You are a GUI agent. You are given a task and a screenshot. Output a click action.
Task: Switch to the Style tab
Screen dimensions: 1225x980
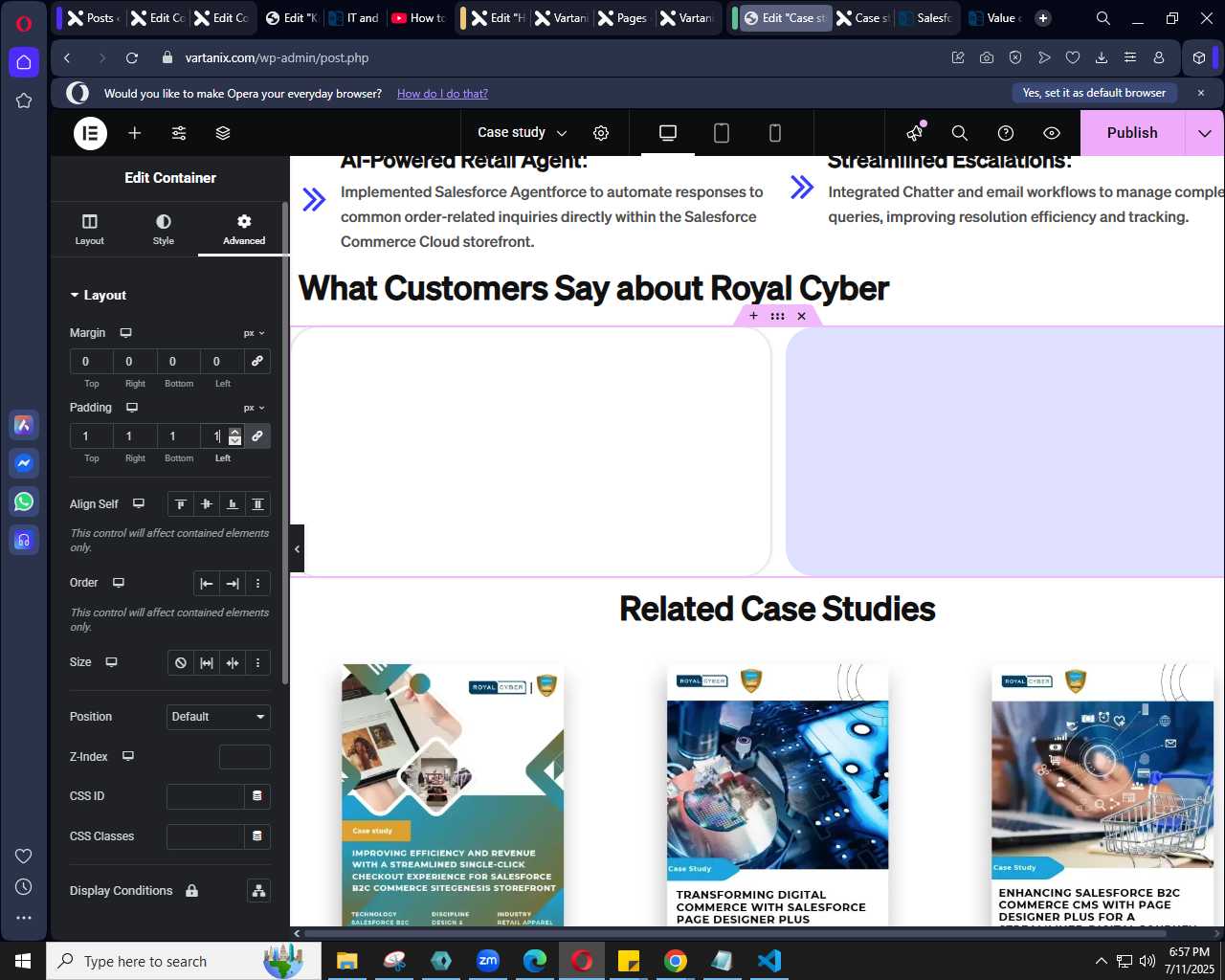pyautogui.click(x=164, y=229)
